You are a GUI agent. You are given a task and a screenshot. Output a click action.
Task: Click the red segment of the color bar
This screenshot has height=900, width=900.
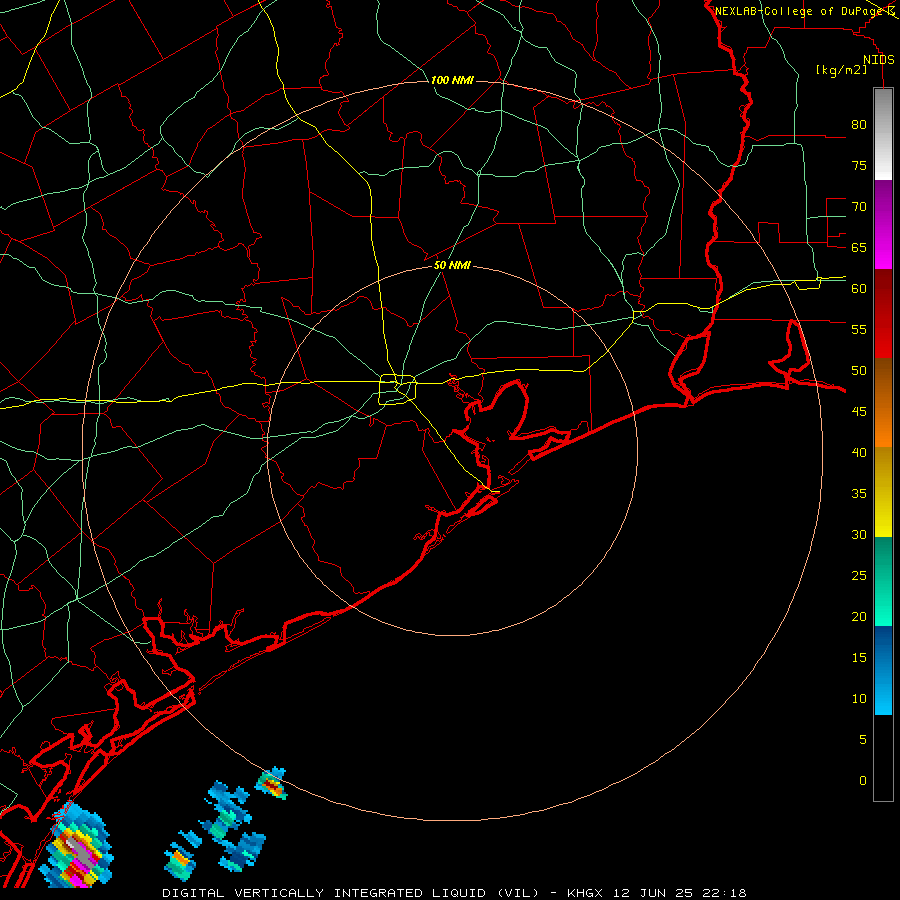pyautogui.click(x=883, y=313)
